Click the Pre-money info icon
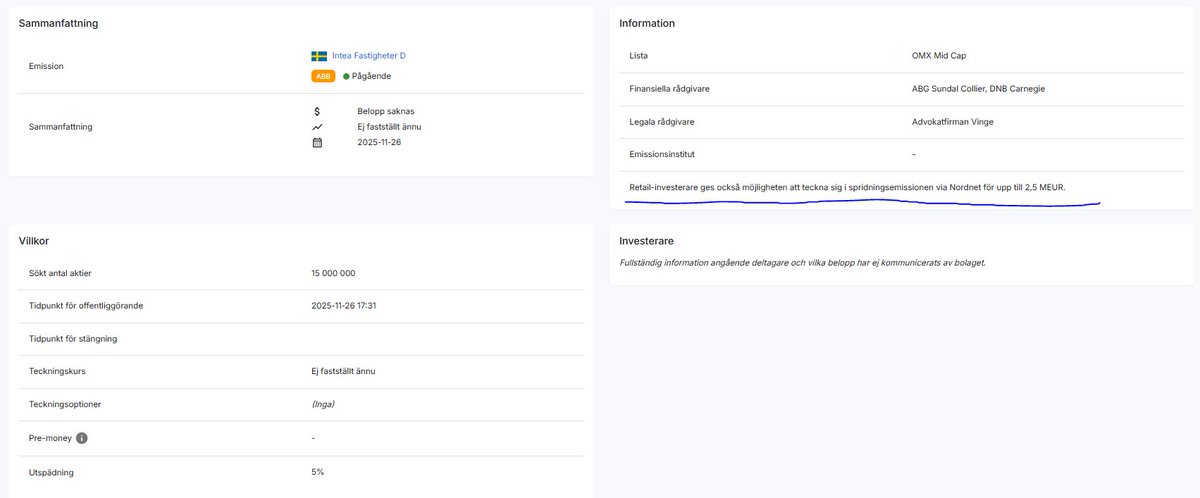Image resolution: width=1200 pixels, height=498 pixels. (x=82, y=438)
